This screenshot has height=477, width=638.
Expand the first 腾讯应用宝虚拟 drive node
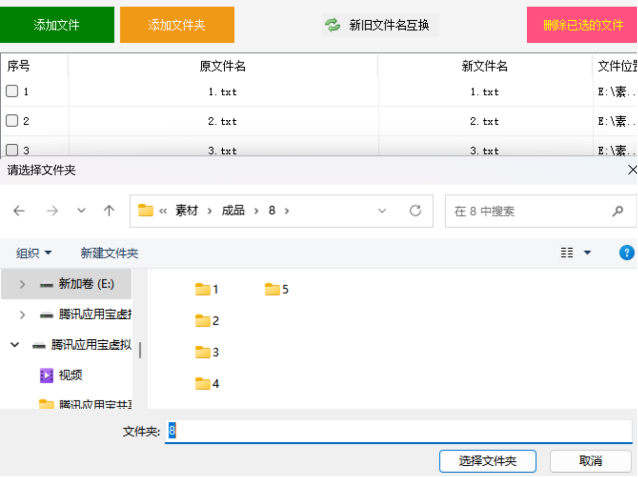22,315
